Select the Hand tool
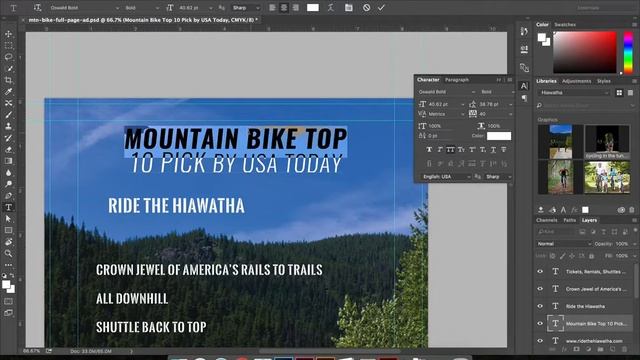Image resolution: width=640 pixels, height=360 pixels. (8, 242)
